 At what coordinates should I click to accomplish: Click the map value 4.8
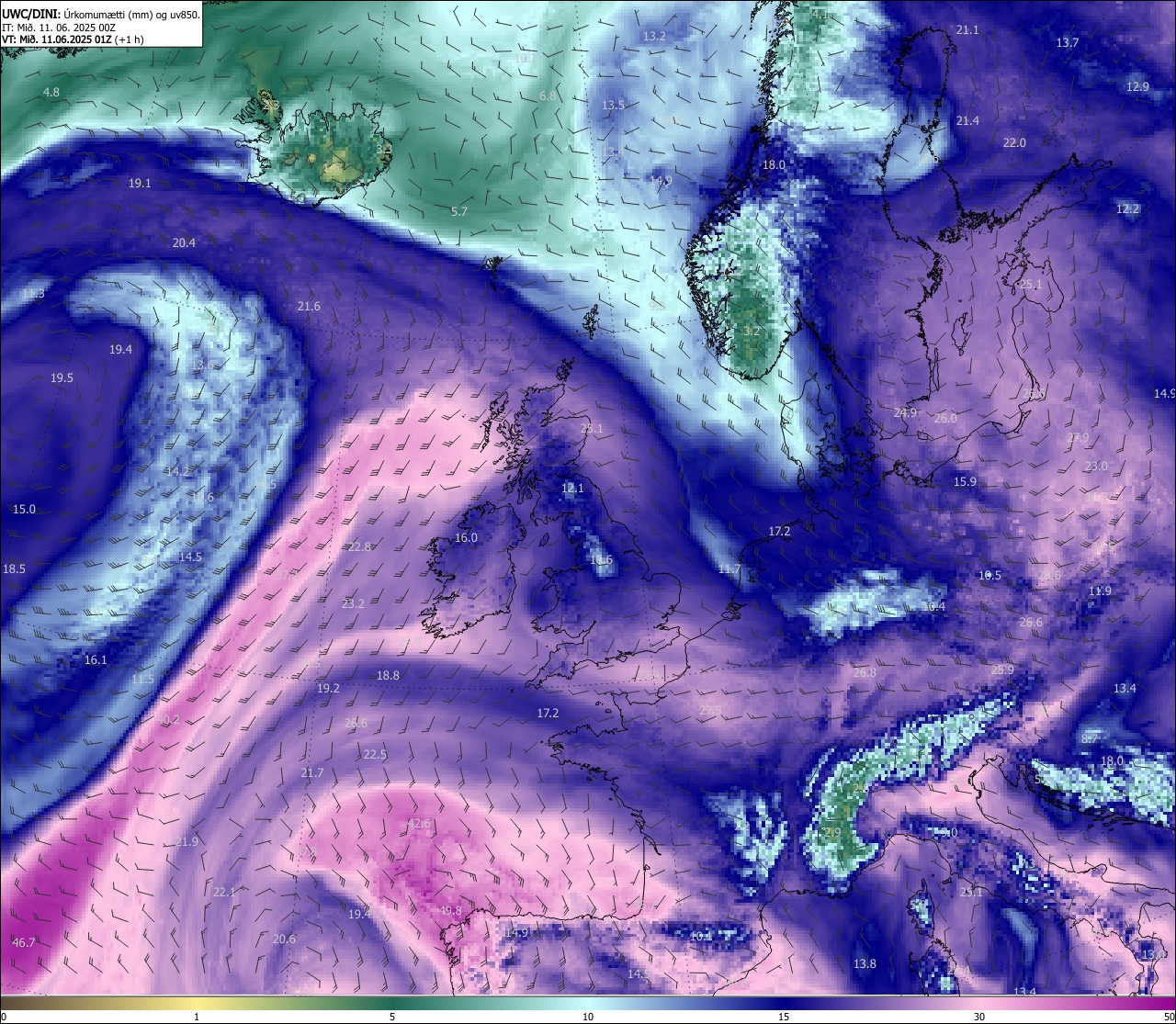pos(51,93)
